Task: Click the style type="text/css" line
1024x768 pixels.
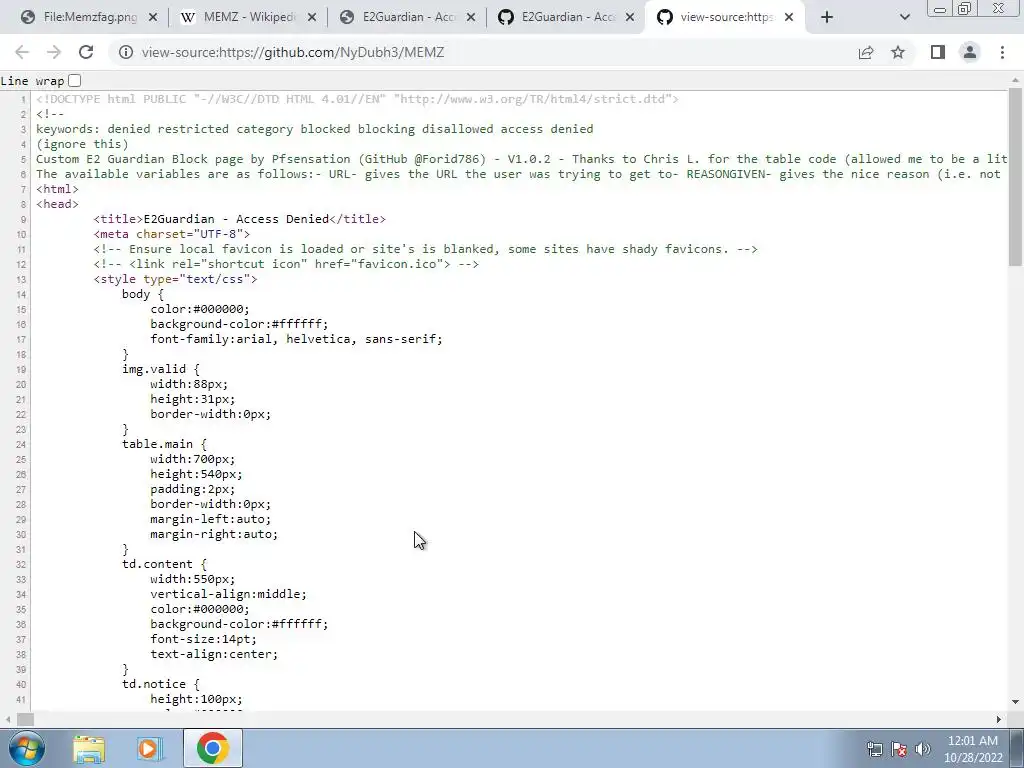Action: coord(175,279)
